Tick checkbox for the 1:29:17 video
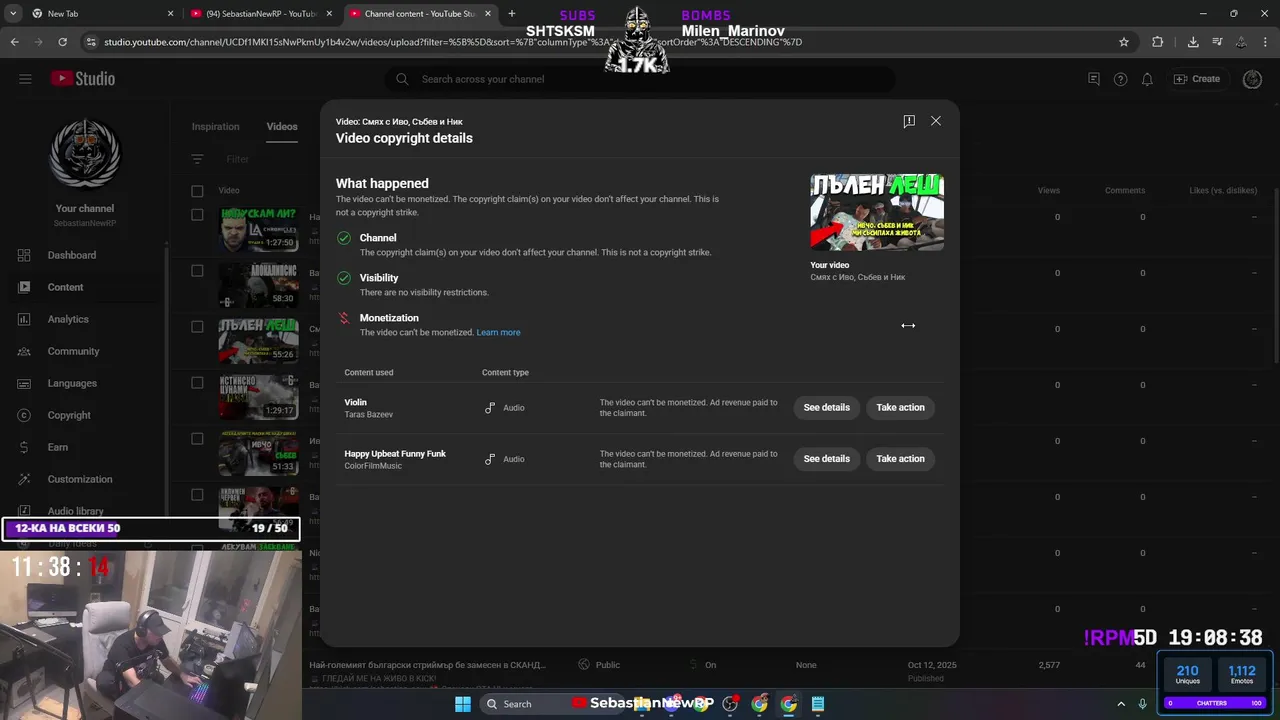Screen dimensions: 1280x720 click(197, 383)
